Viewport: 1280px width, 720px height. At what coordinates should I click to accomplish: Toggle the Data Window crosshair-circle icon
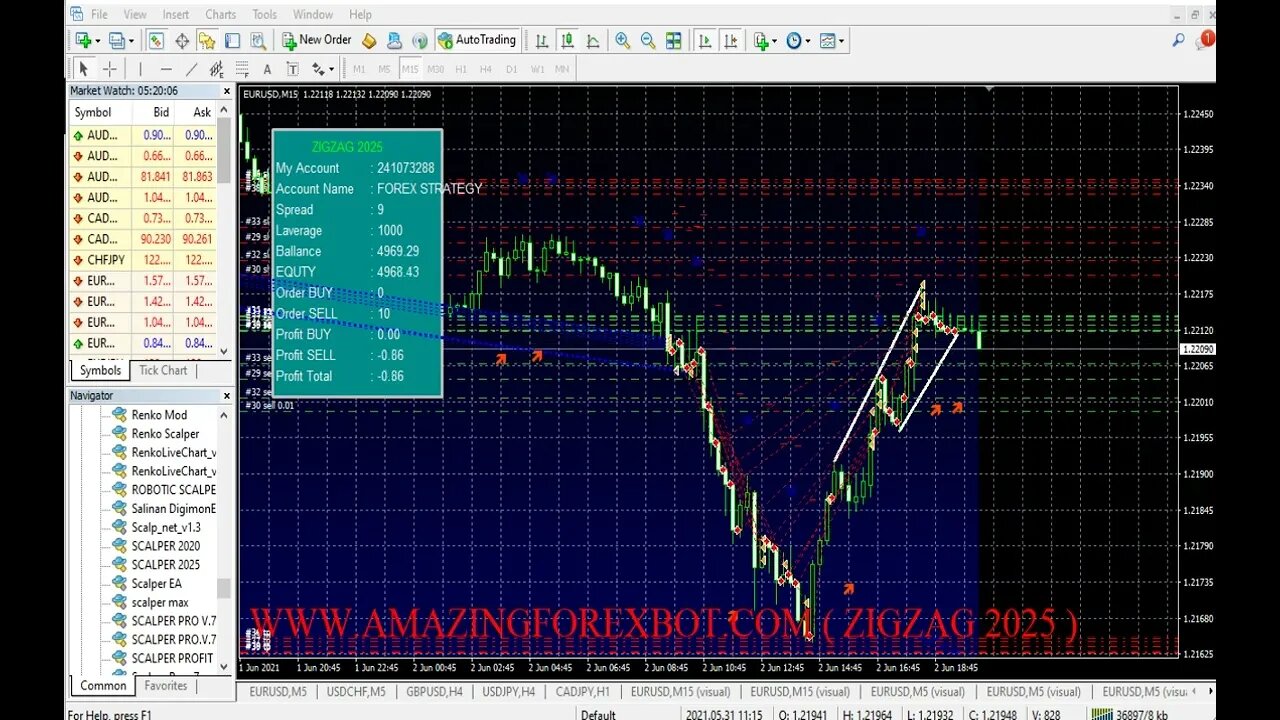pyautogui.click(x=182, y=41)
